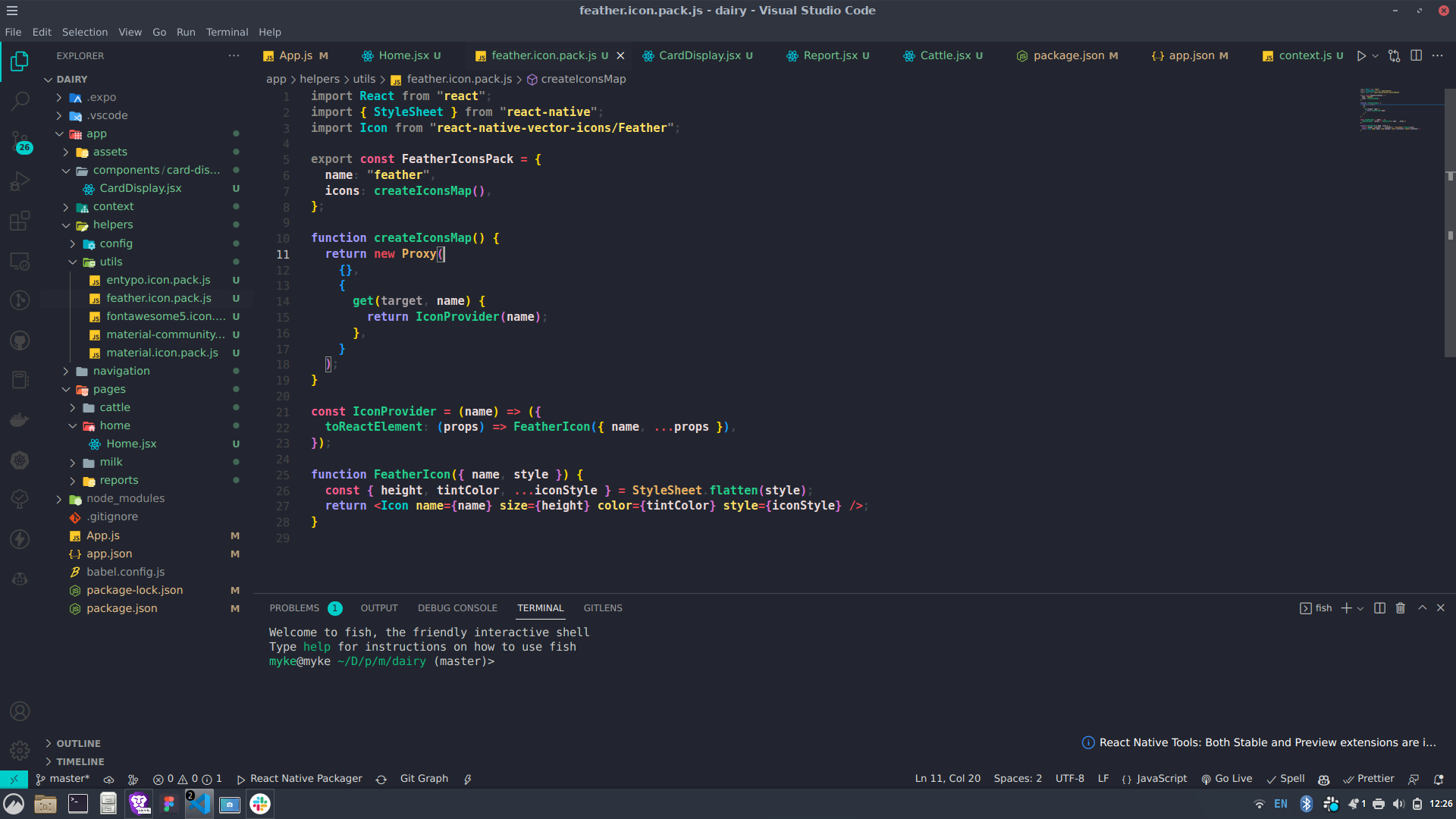
Task: Open the Accounts icon in activity bar
Action: 20,711
